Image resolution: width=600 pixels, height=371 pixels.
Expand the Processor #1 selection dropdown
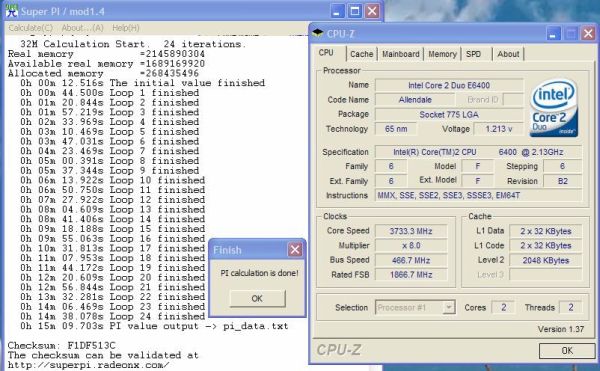449,307
